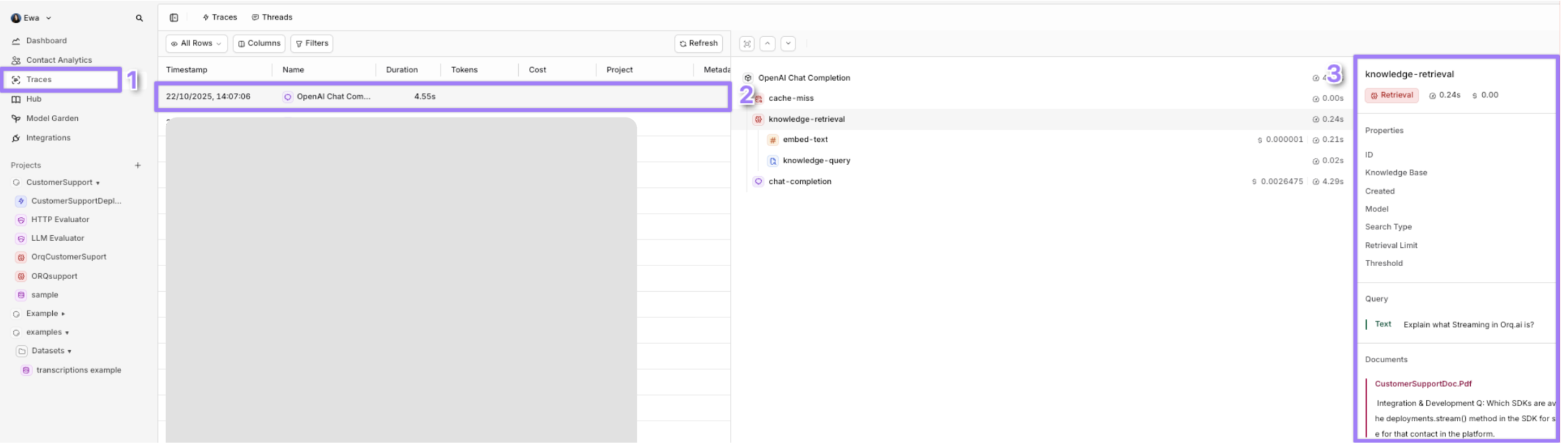The width and height of the screenshot is (1568, 448).
Task: Open transcriptions example dataset
Action: pos(78,371)
